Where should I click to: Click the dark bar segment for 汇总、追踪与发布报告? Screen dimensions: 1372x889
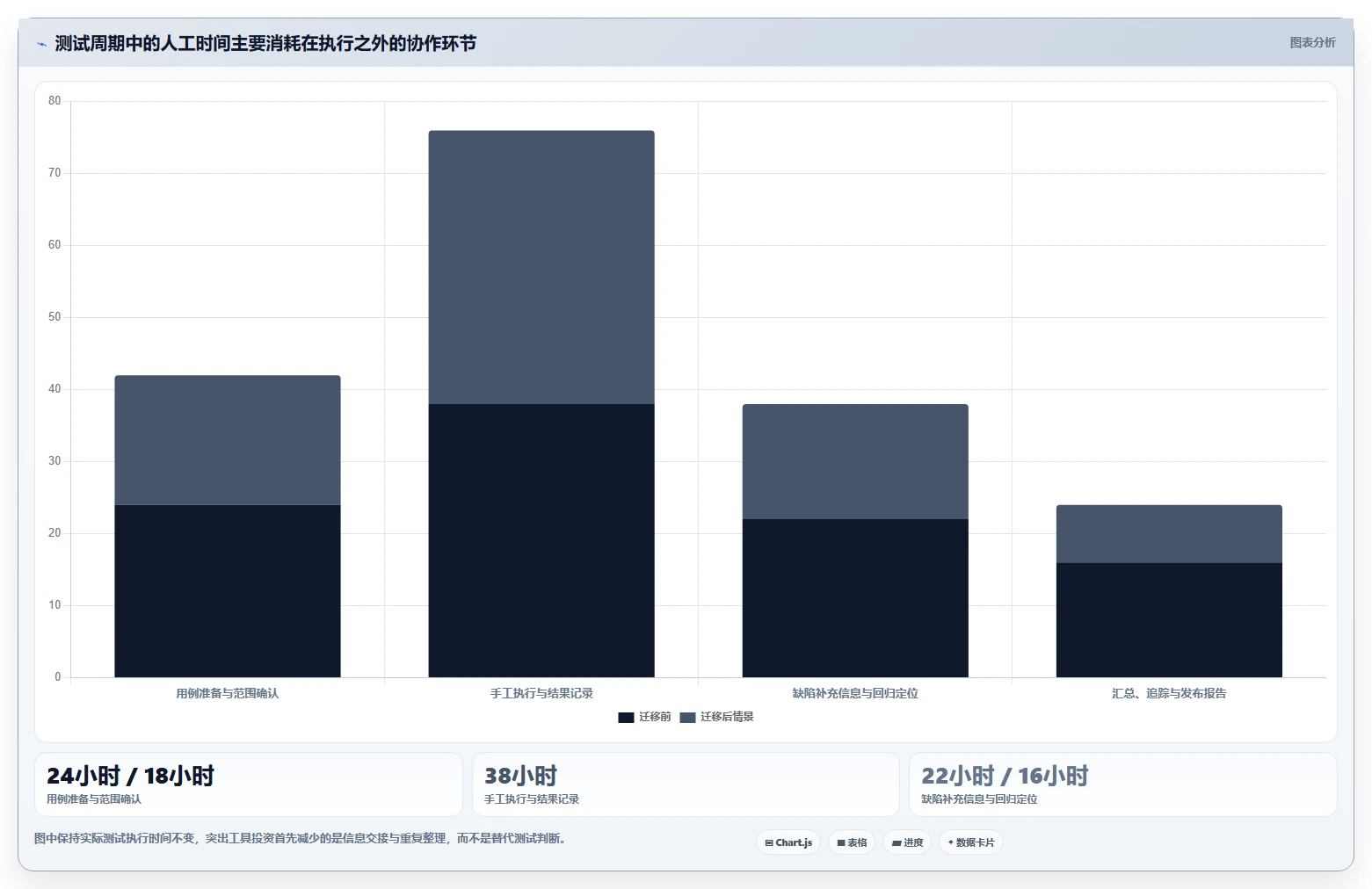pos(1169,620)
